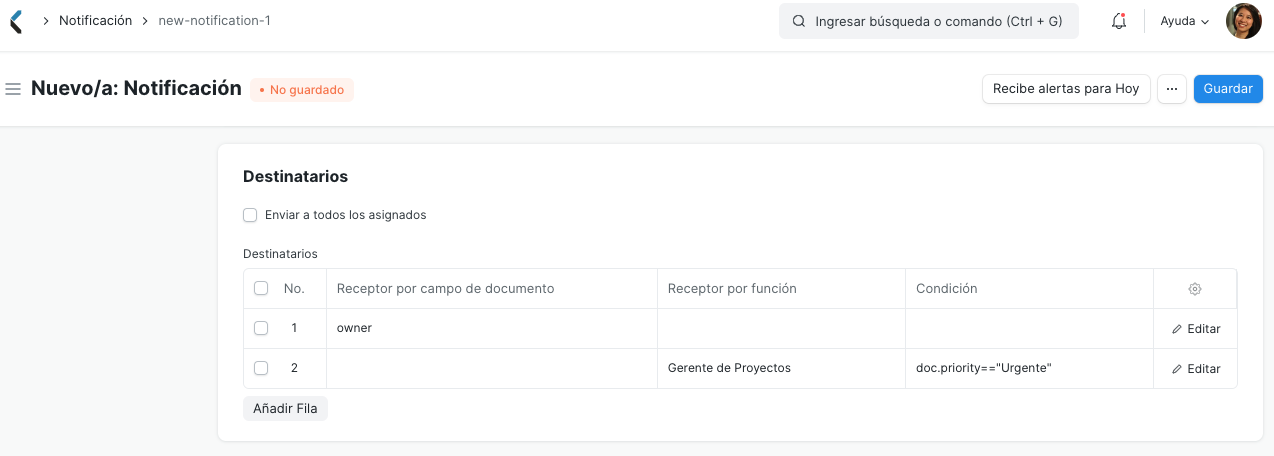Open the notifications bell icon
This screenshot has width=1274, height=456.
pyautogui.click(x=1119, y=21)
